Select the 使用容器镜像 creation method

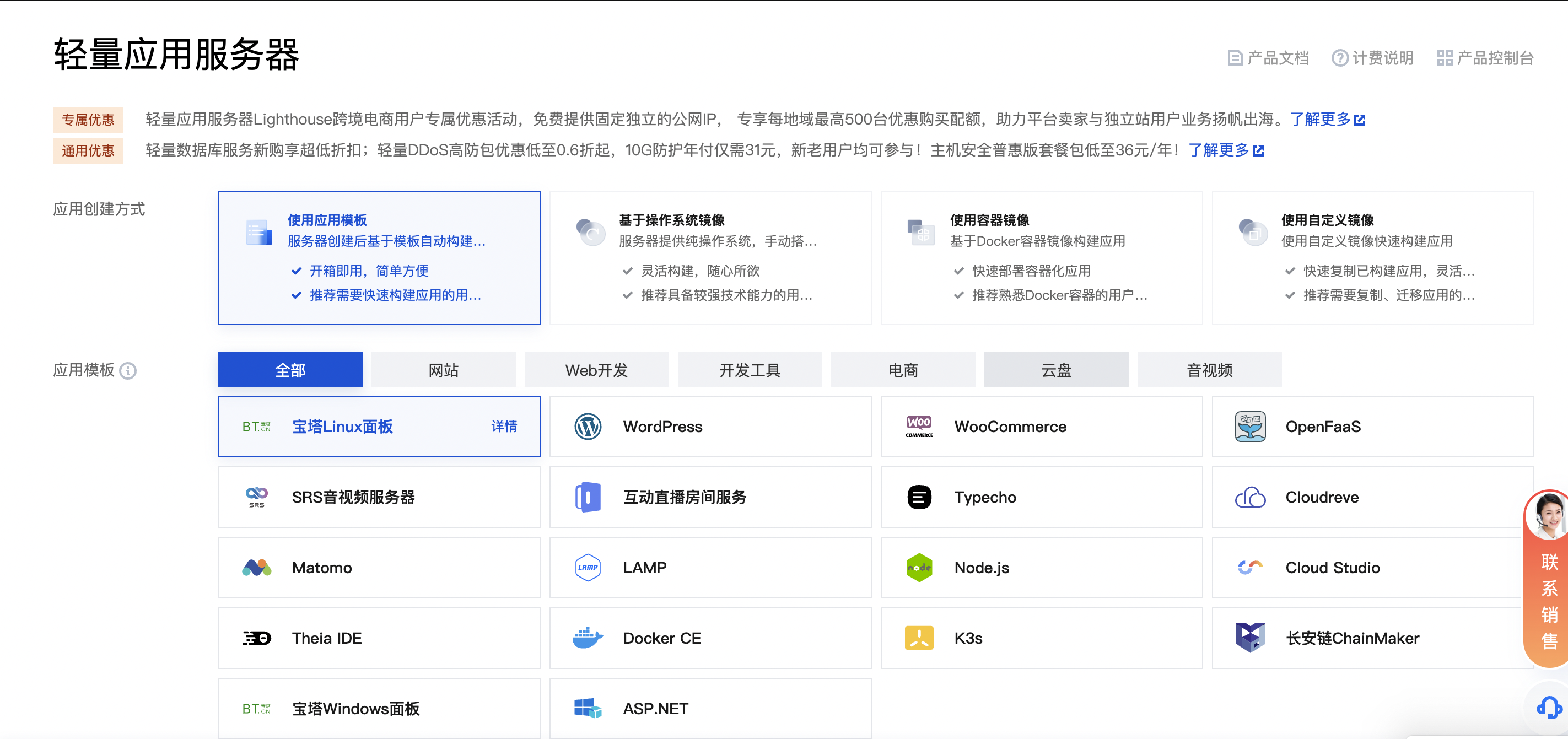click(x=1042, y=258)
